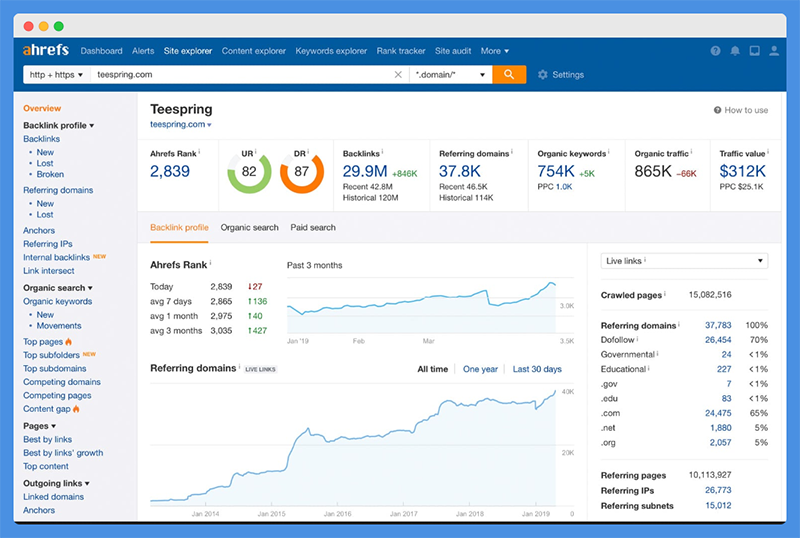Collapse the Pages sidebar section

tap(39, 426)
